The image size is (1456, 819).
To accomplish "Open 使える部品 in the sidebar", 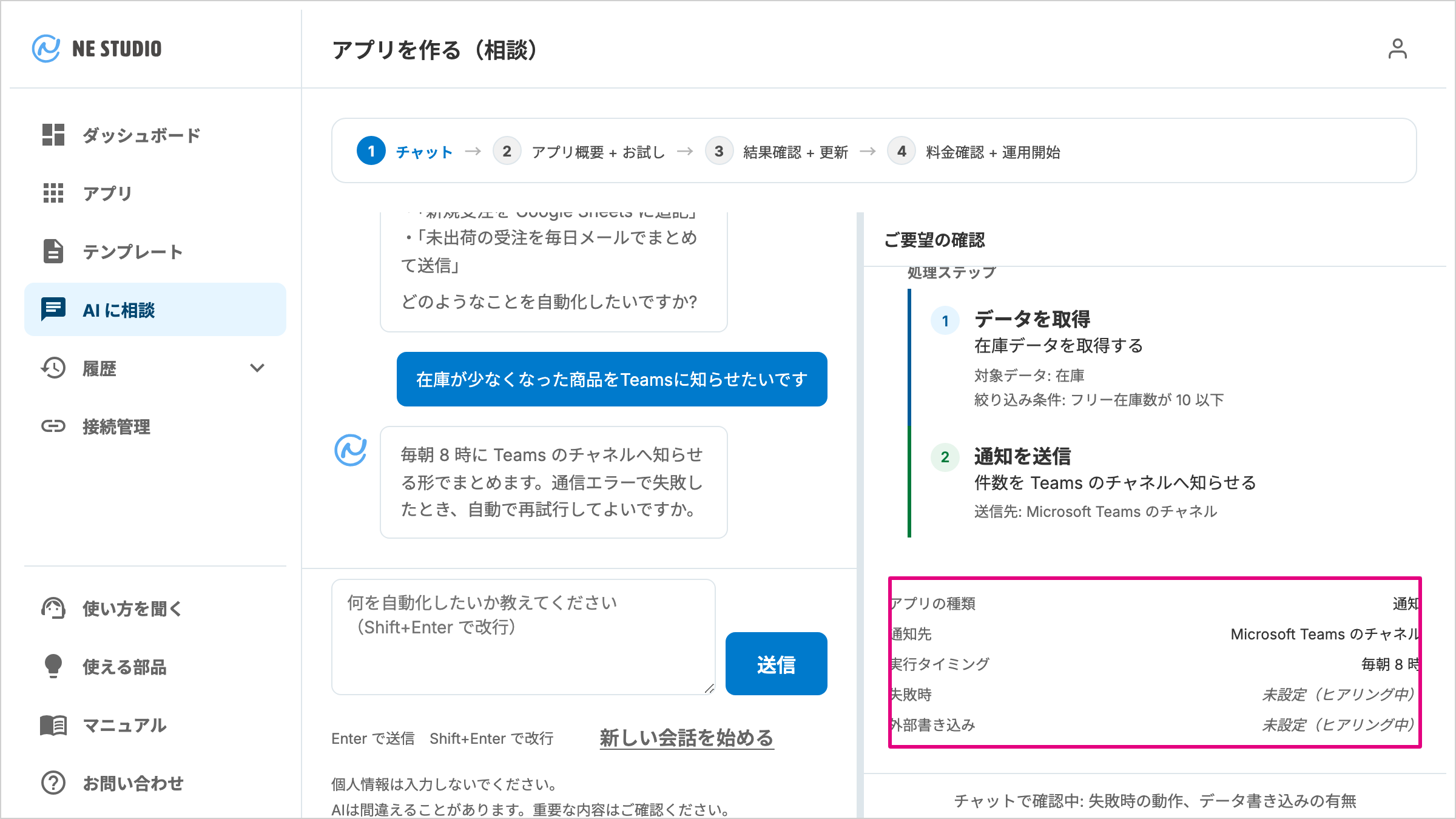I will tap(155, 666).
